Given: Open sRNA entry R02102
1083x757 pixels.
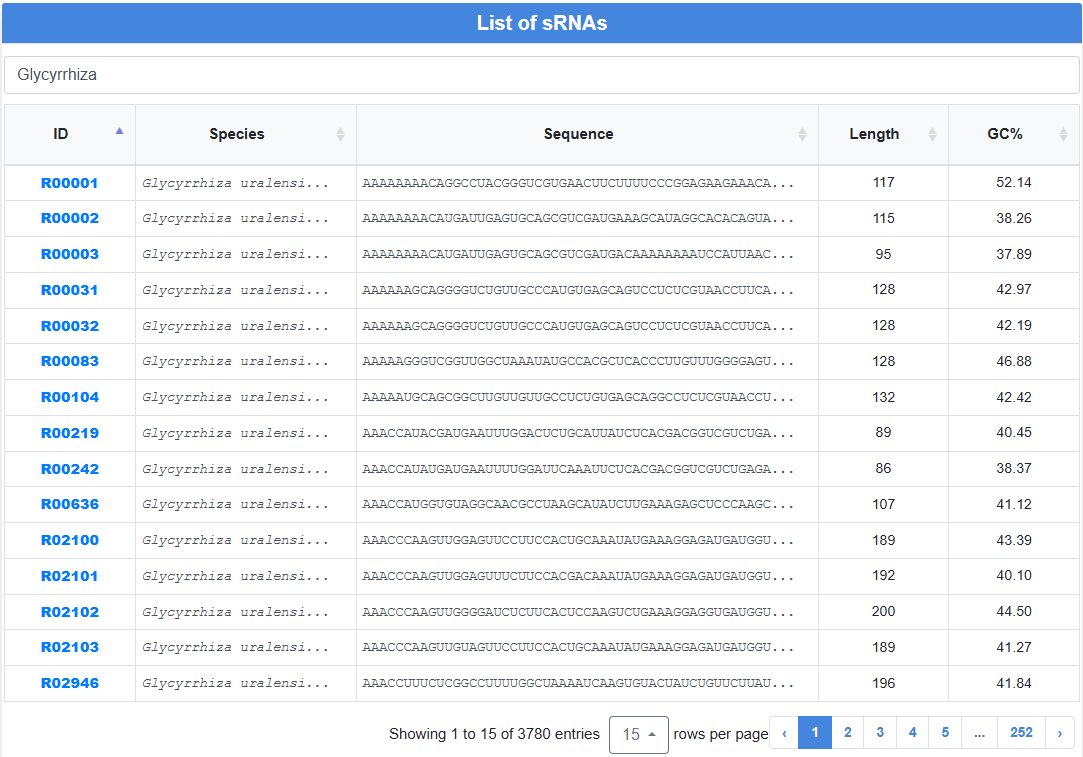Looking at the screenshot, I should click(70, 612).
